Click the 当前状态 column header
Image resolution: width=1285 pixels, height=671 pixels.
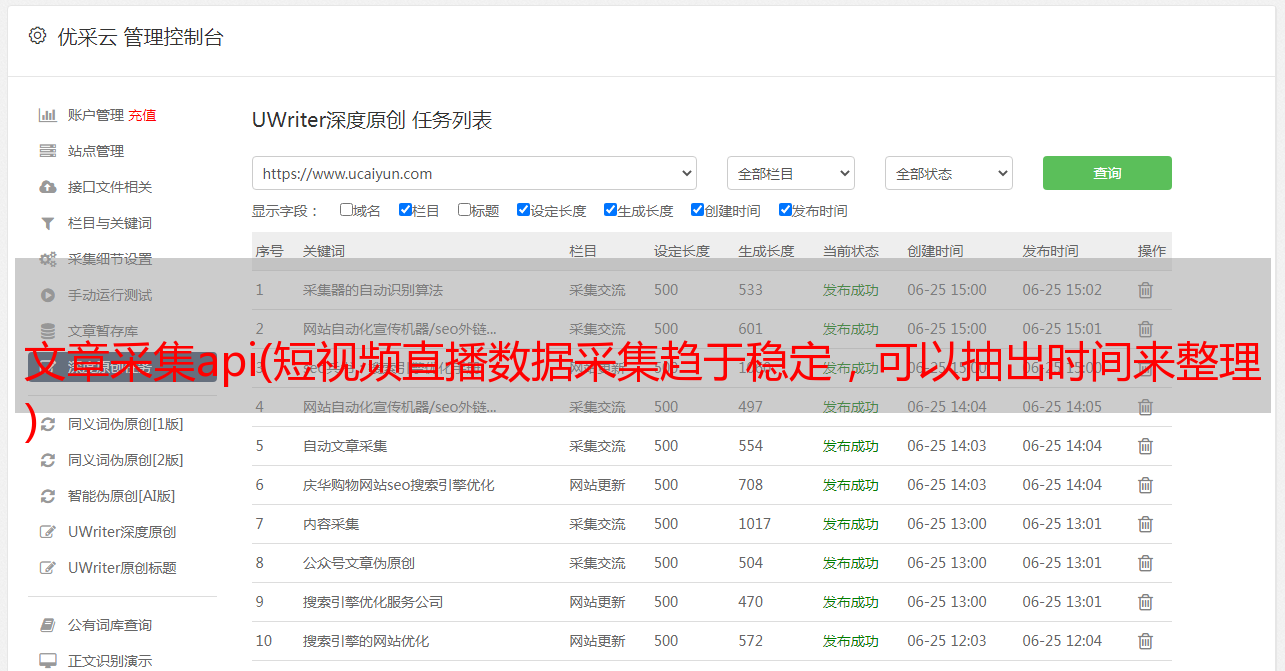pos(851,251)
